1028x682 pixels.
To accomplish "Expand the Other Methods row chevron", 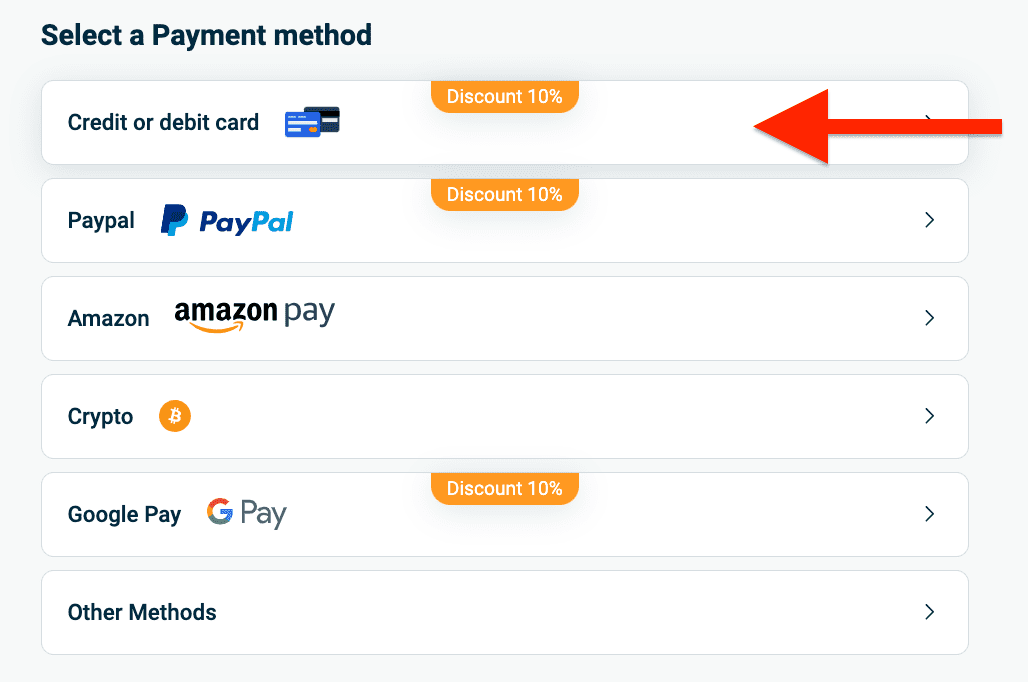I will (929, 612).
